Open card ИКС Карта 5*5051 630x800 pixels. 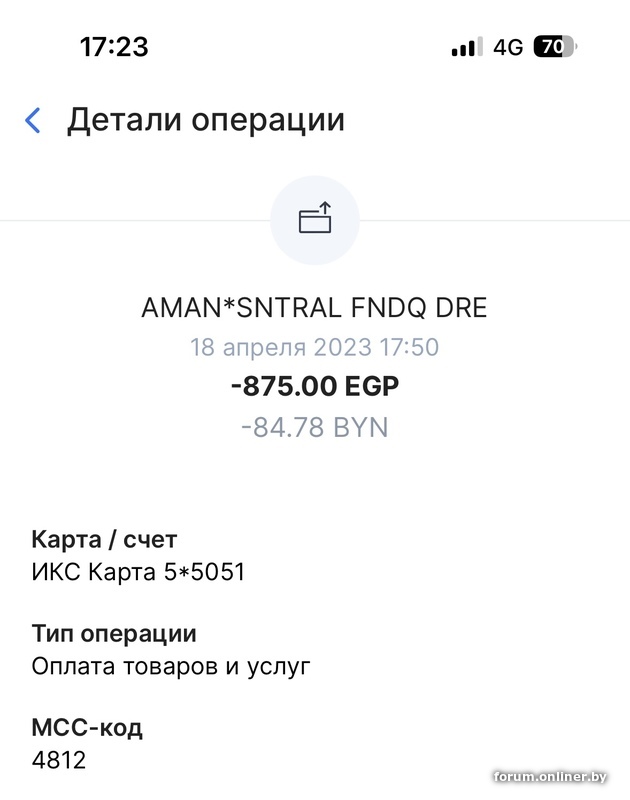138,573
